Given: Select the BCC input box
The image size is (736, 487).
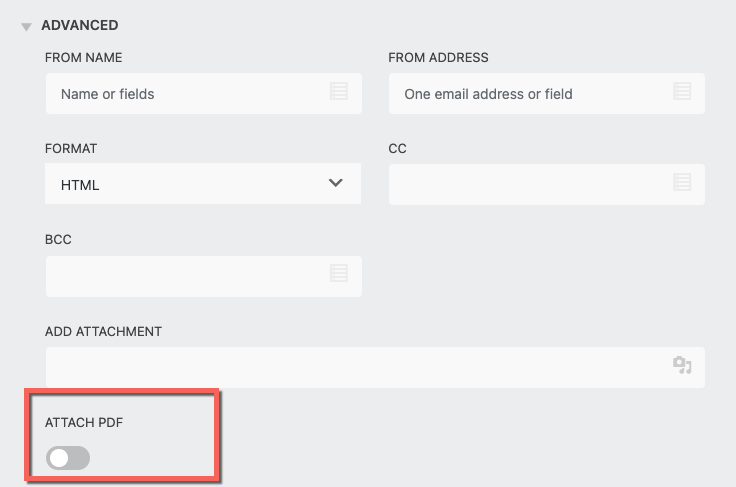Looking at the screenshot, I should 185,275.
